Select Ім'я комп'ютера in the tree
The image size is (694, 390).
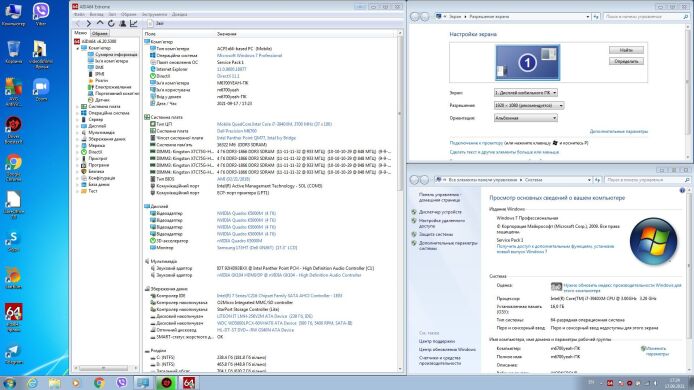[x=112, y=61]
